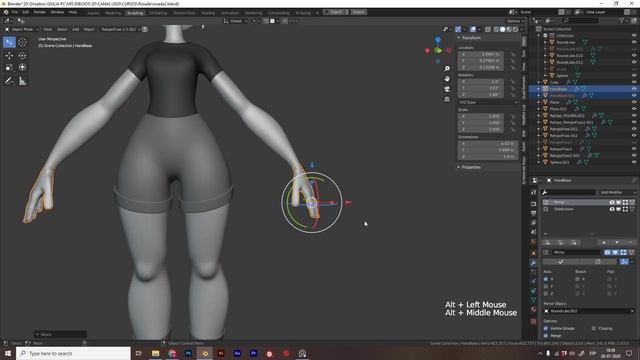Select the Scale tool
This screenshot has width=640, height=360.
[x=9, y=67]
